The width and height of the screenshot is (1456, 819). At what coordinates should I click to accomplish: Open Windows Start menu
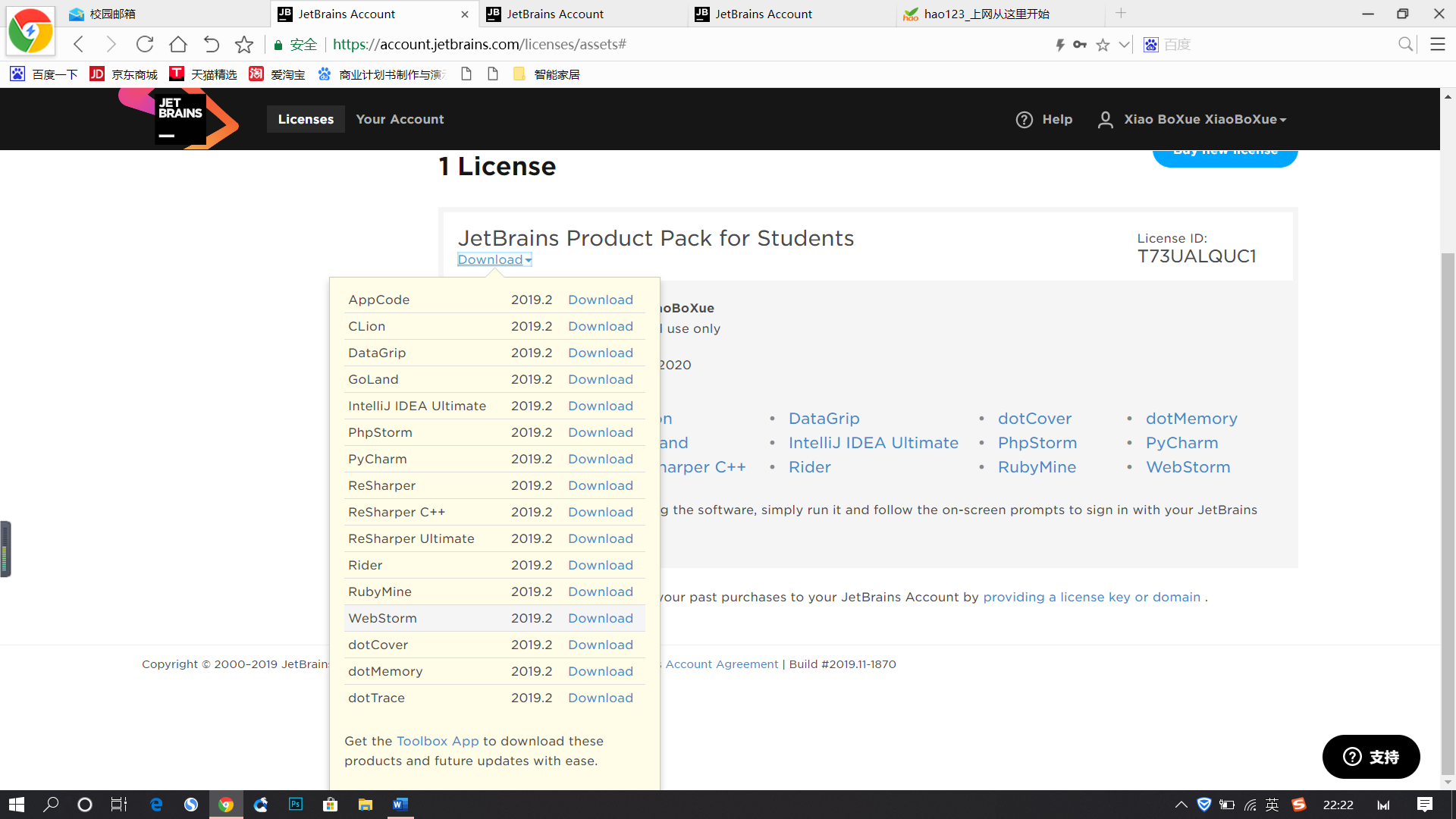coord(16,805)
